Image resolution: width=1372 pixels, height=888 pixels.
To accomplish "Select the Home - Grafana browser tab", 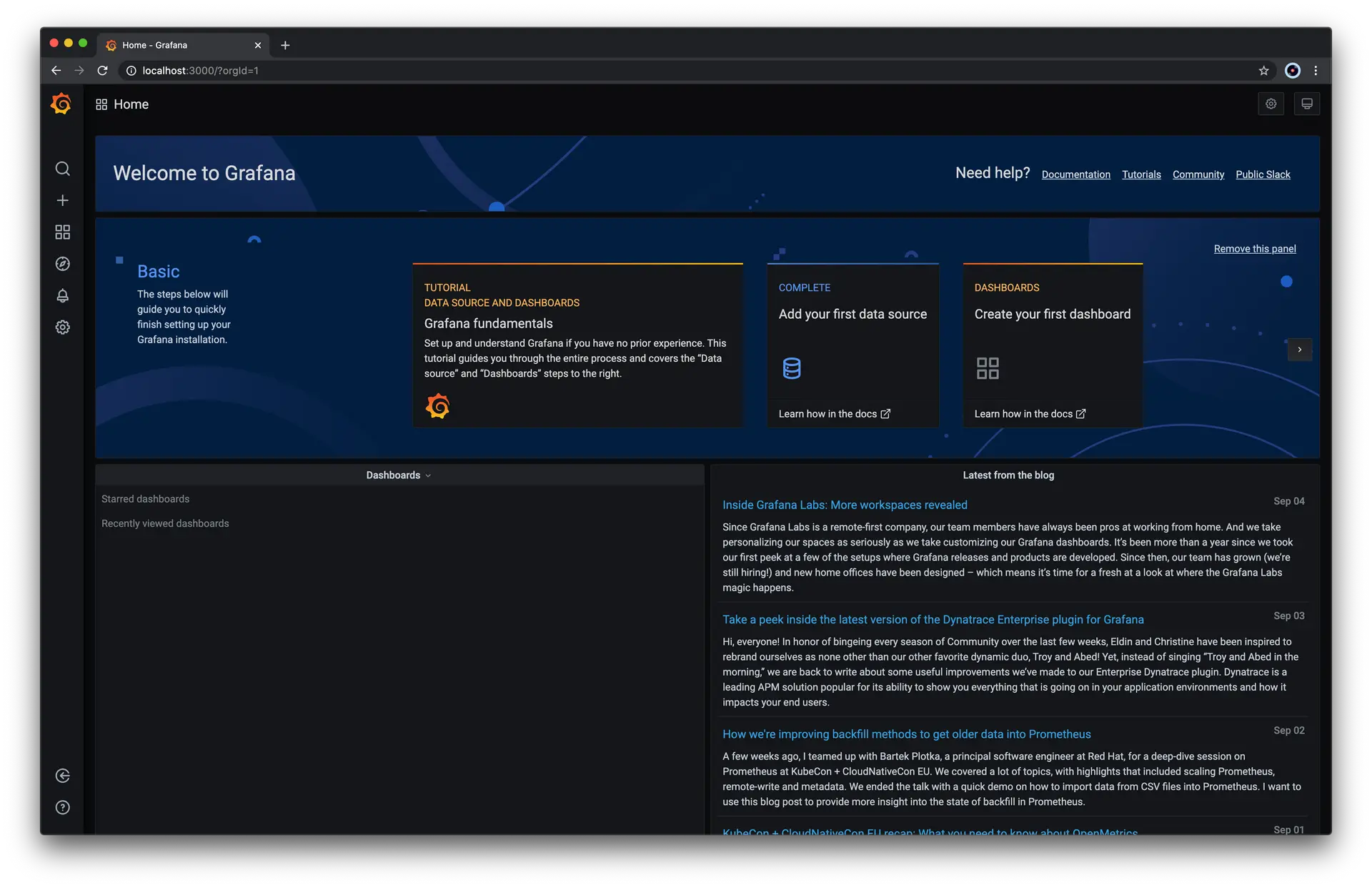I will click(x=171, y=44).
